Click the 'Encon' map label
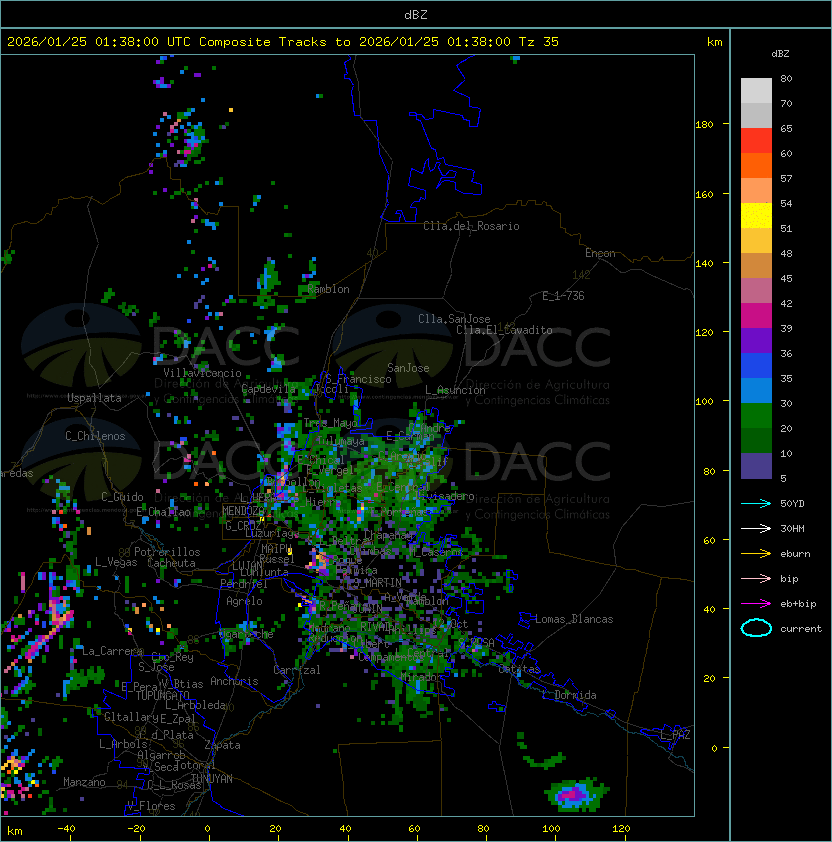 coord(600,253)
